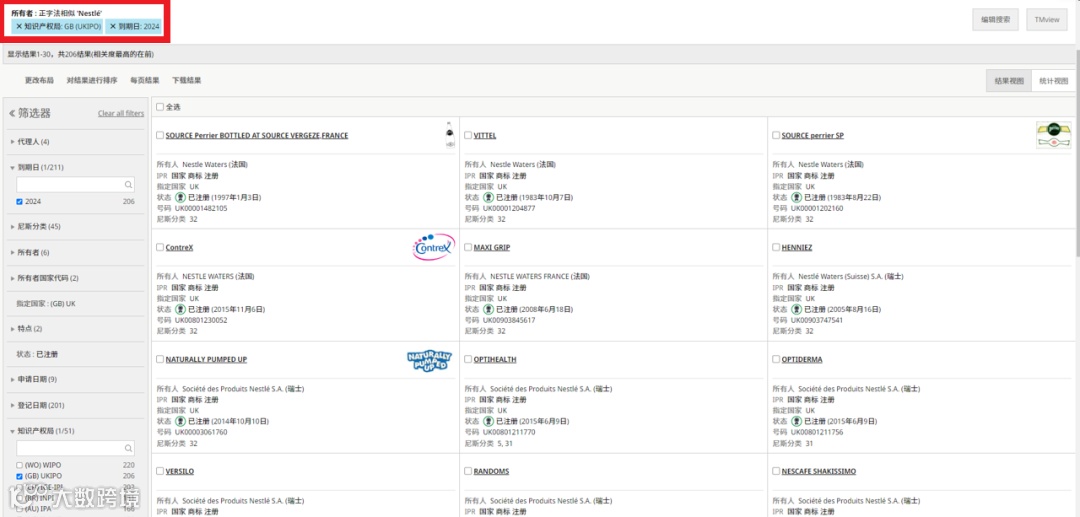Uncheck the 2024 expiry date filter
Image resolution: width=1080 pixels, height=517 pixels.
[x=19, y=202]
